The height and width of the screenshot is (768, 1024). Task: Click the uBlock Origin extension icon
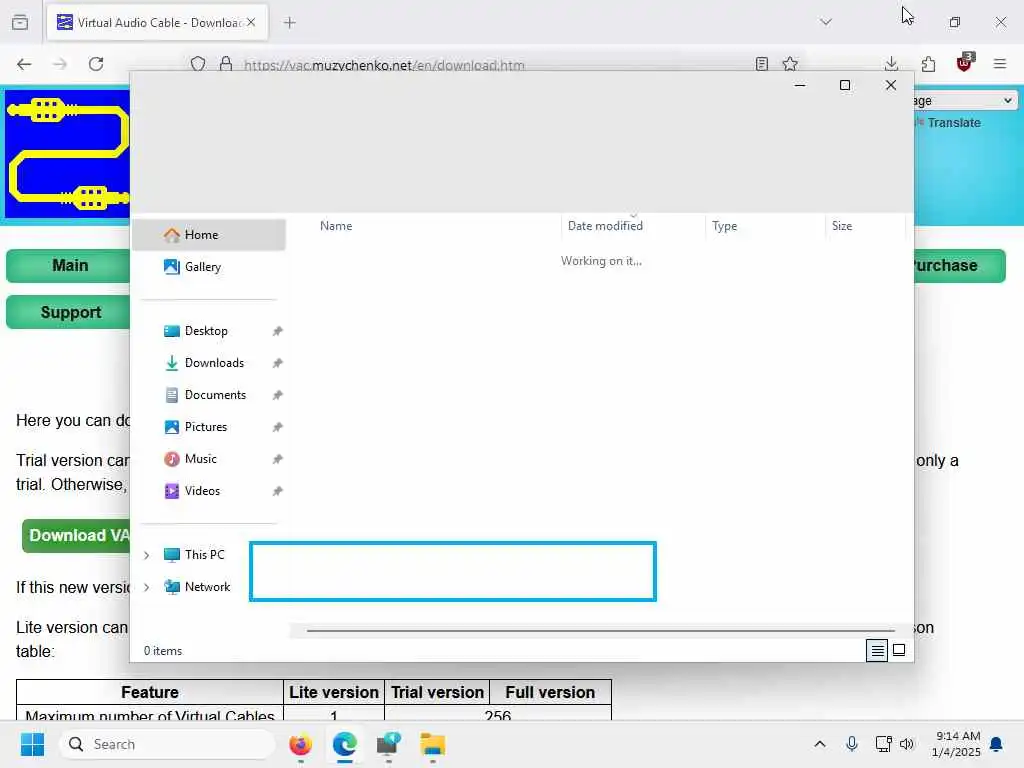pos(965,63)
